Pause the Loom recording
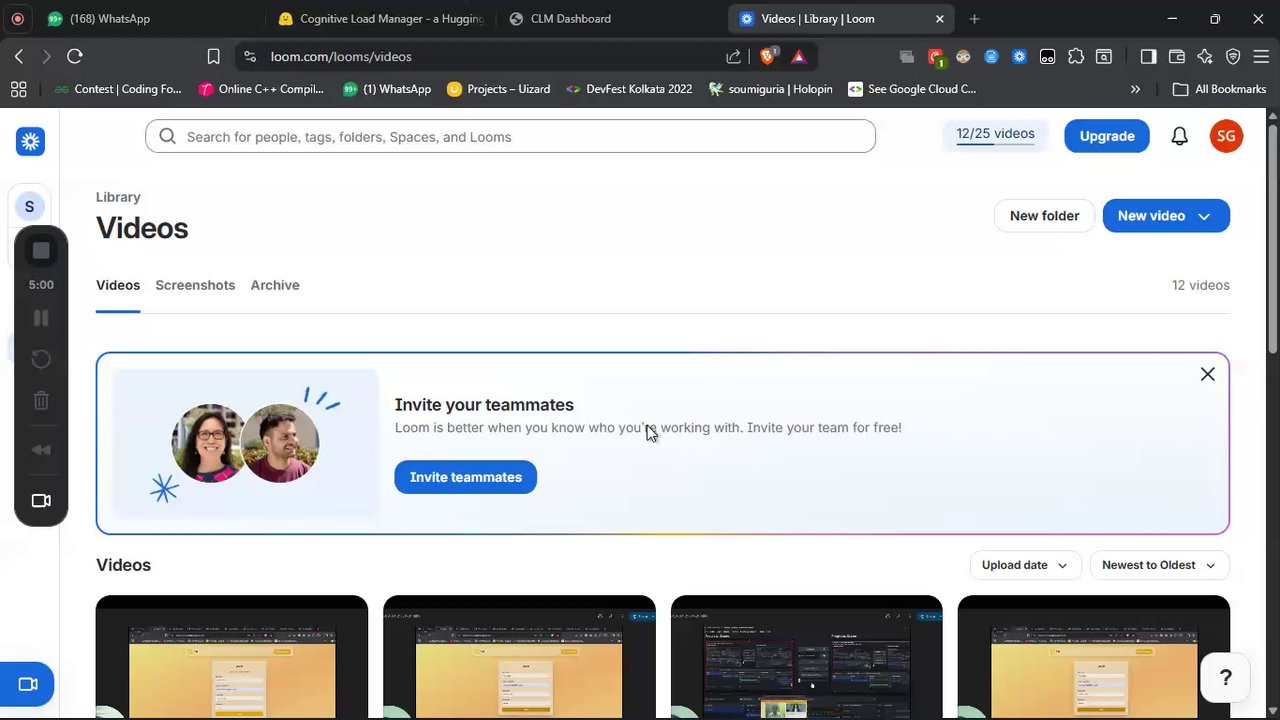Screen dimensions: 1280x720 [x=41, y=318]
